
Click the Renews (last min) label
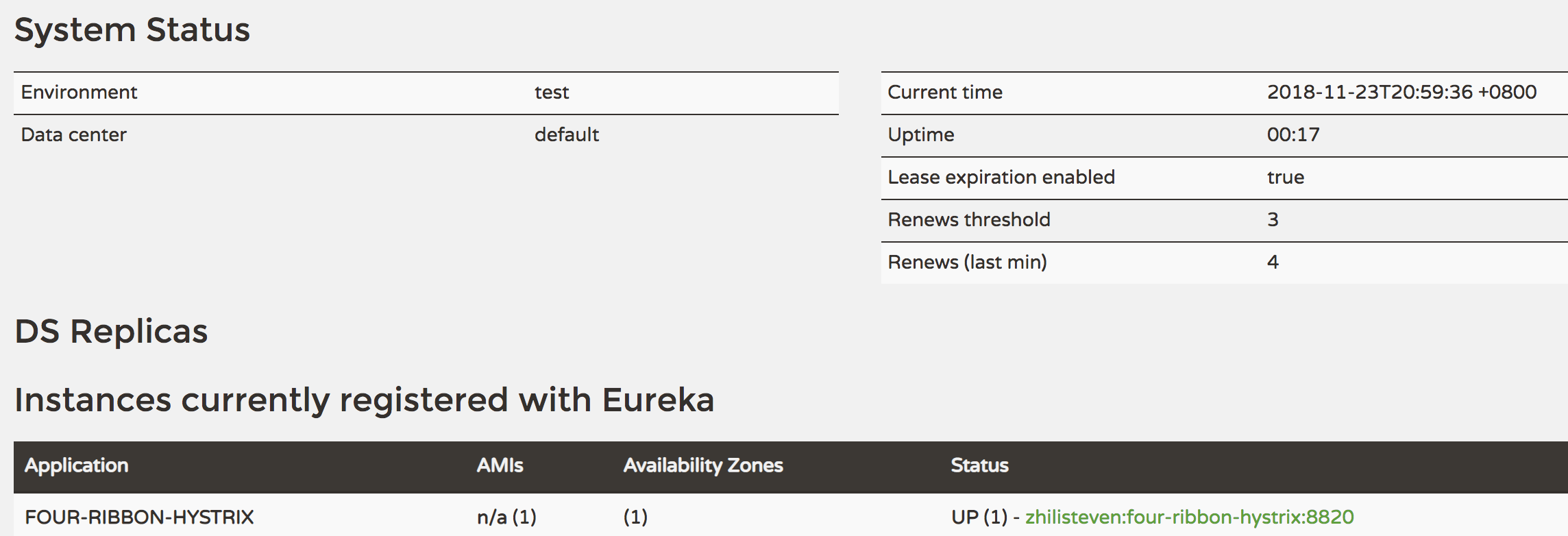pos(967,263)
